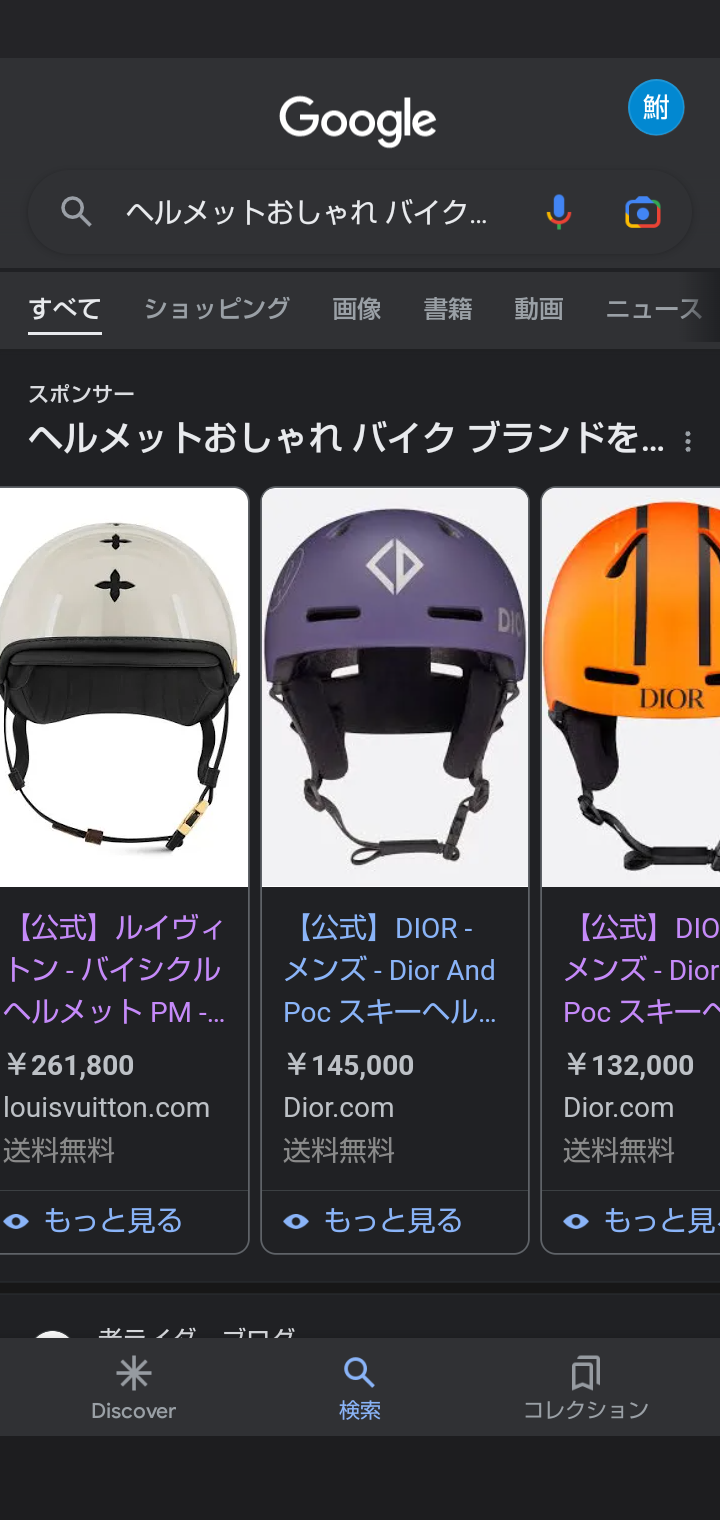Tap the Google logo
Viewport: 720px width, 1520px height.
pyautogui.click(x=358, y=121)
